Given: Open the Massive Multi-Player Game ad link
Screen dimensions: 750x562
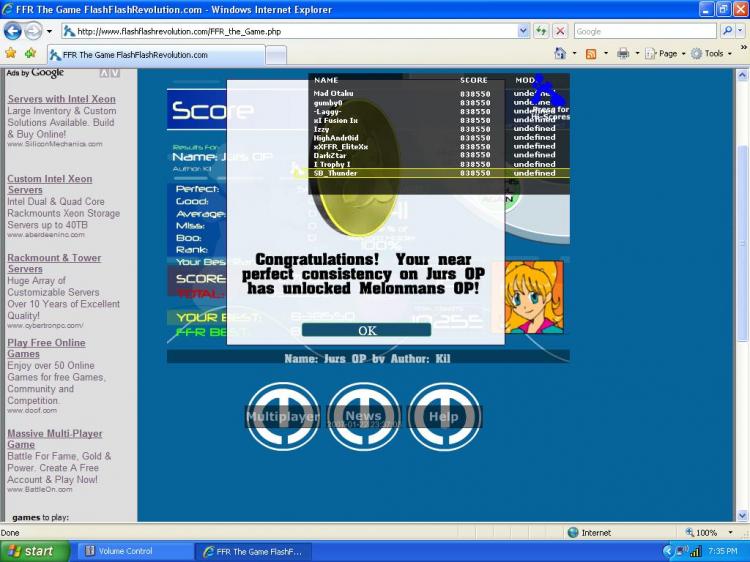Looking at the screenshot, I should pos(55,439).
